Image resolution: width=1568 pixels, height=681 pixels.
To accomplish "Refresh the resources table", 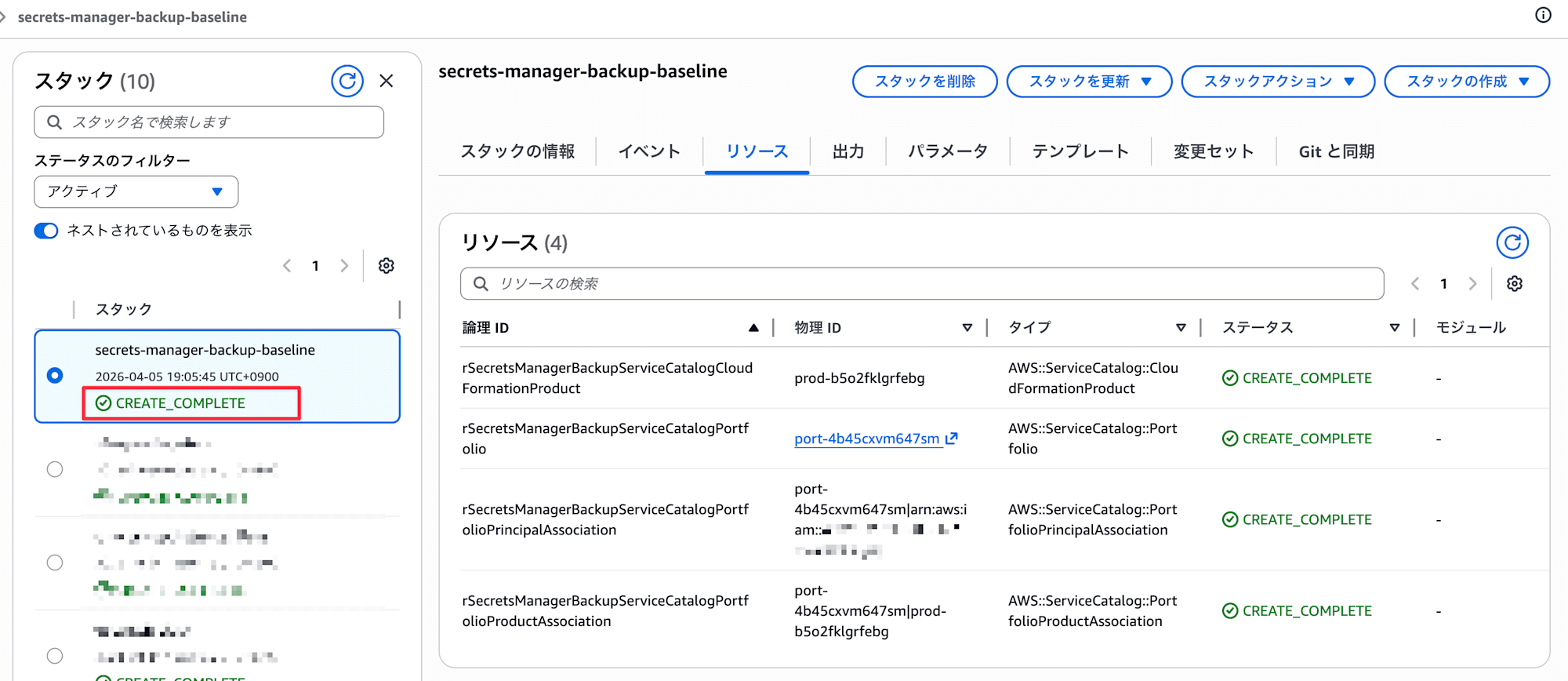I will pyautogui.click(x=1512, y=242).
